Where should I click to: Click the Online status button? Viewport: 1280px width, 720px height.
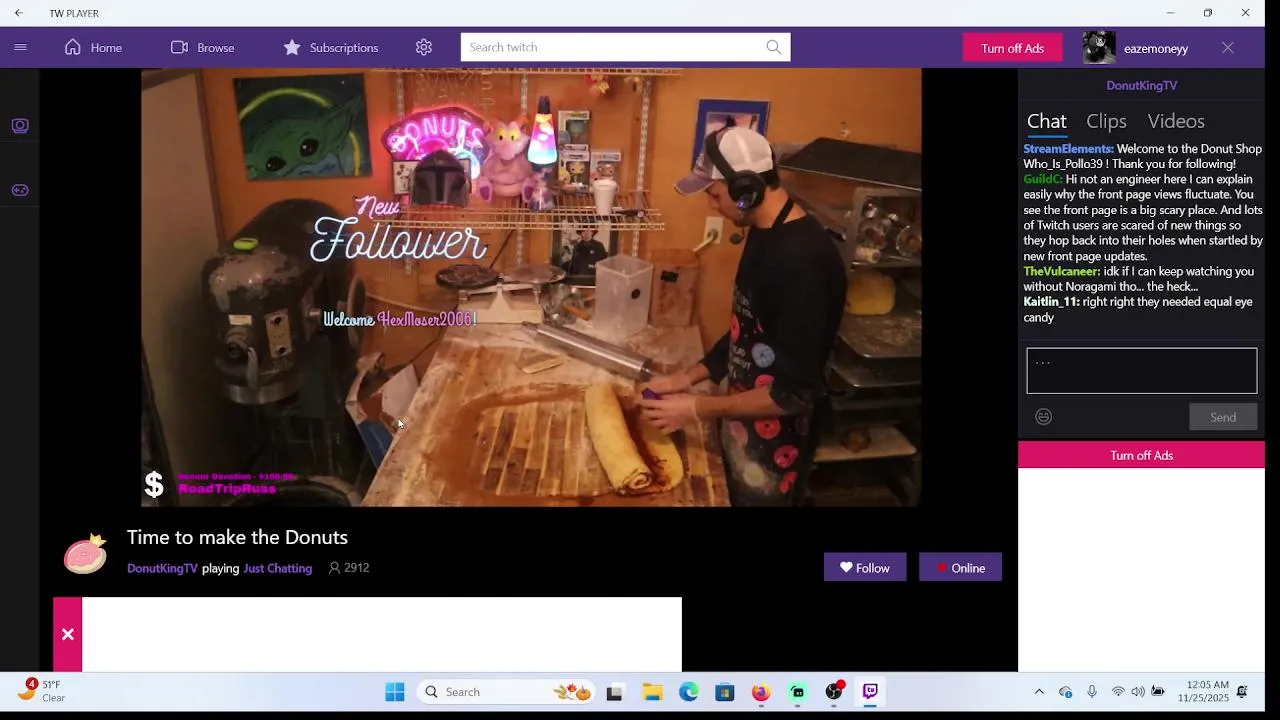(960, 567)
